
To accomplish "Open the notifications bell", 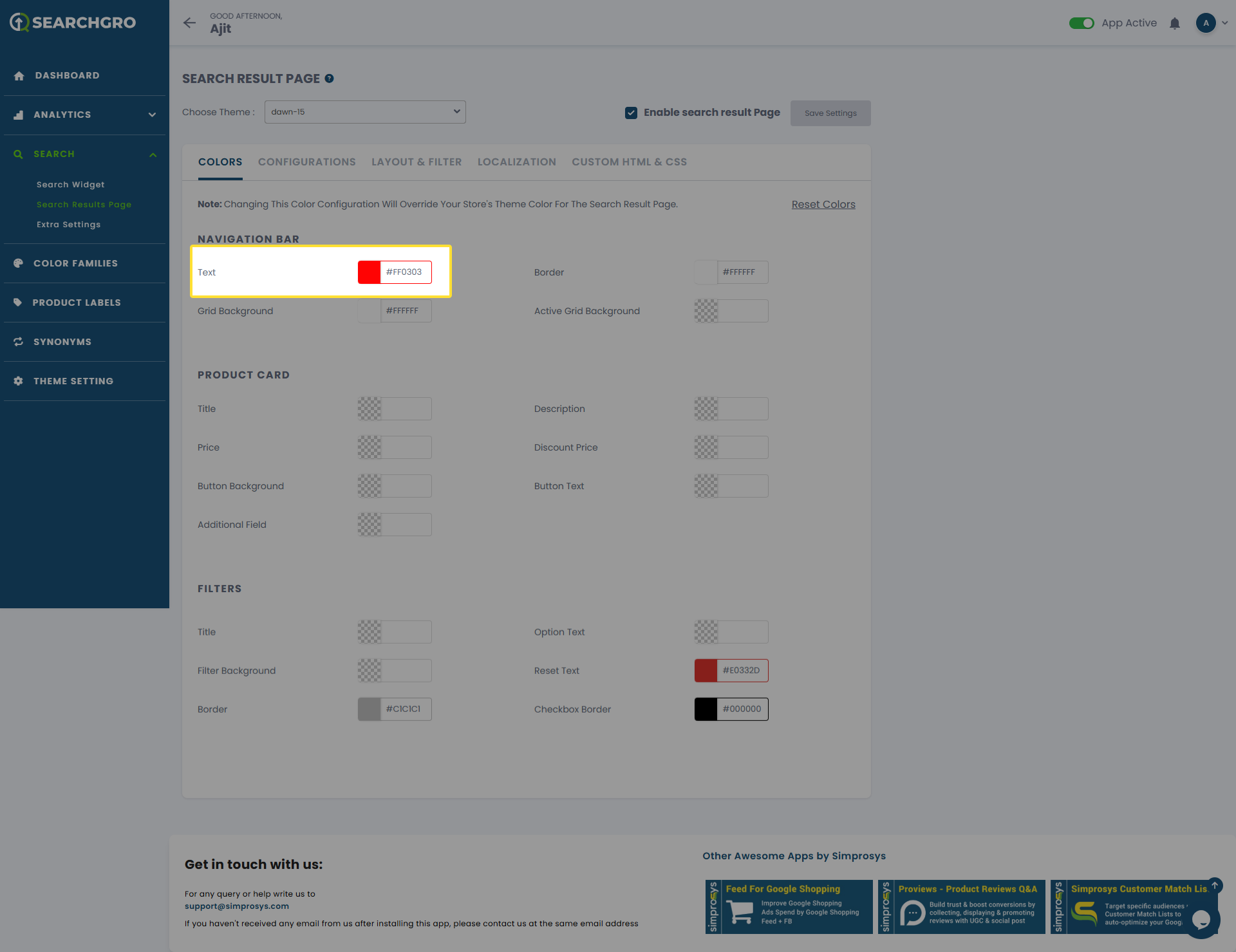I will [x=1174, y=23].
